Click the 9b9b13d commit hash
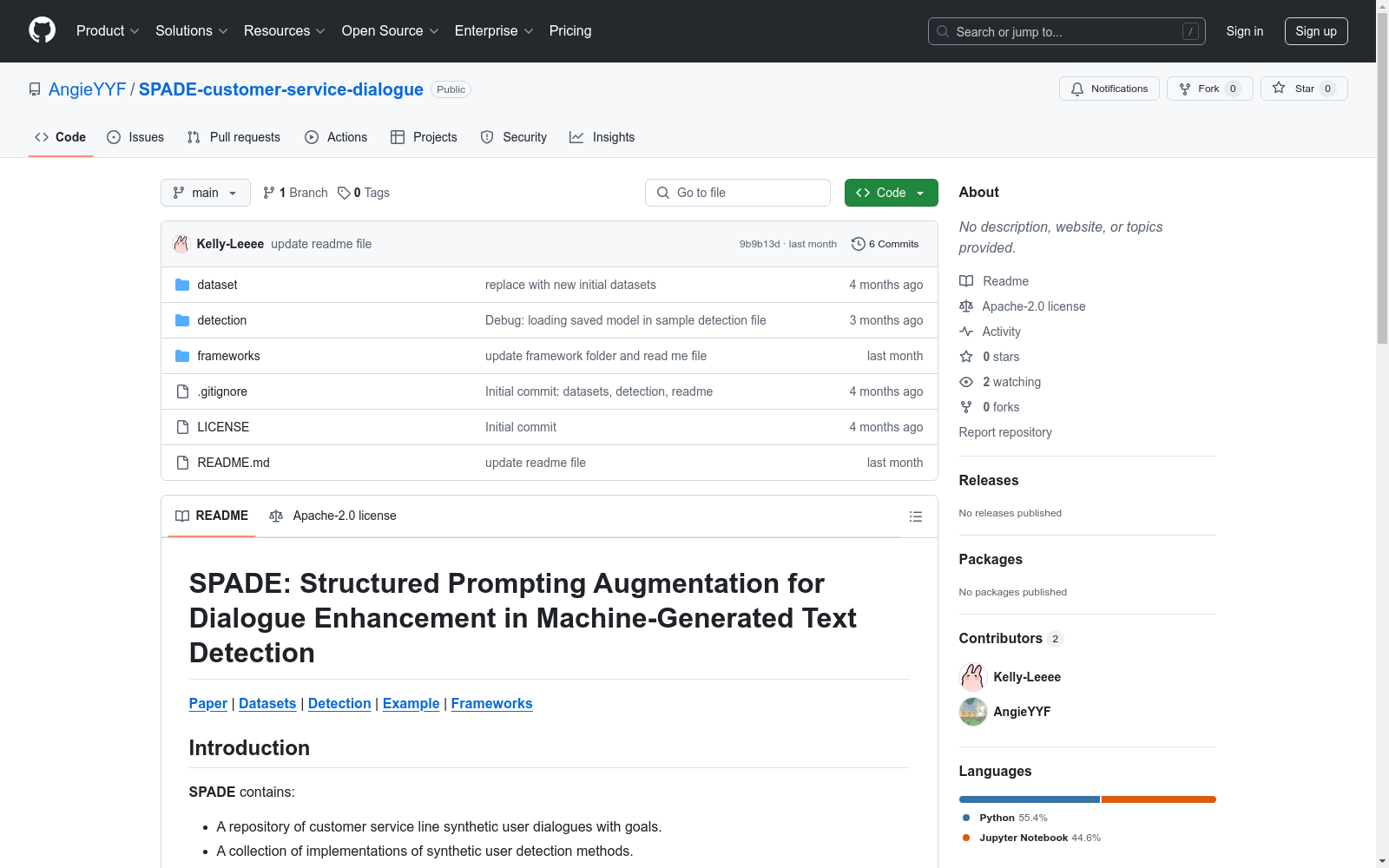 pyautogui.click(x=760, y=244)
